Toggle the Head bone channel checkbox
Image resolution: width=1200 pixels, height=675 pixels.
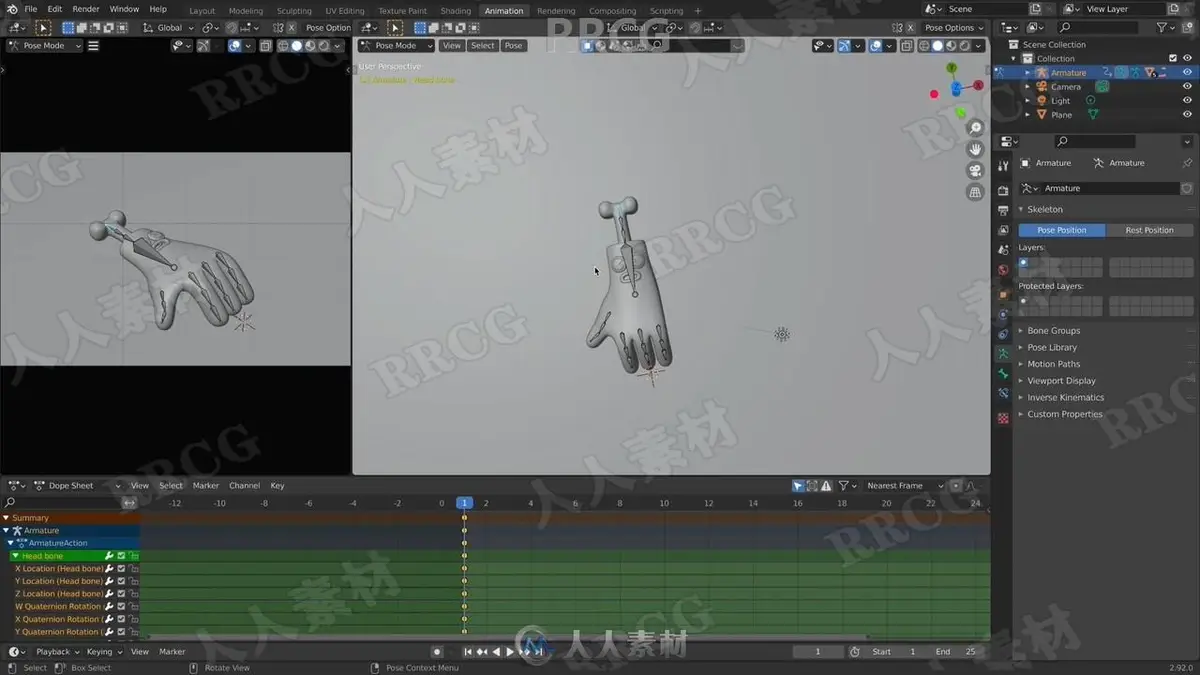tap(121, 556)
